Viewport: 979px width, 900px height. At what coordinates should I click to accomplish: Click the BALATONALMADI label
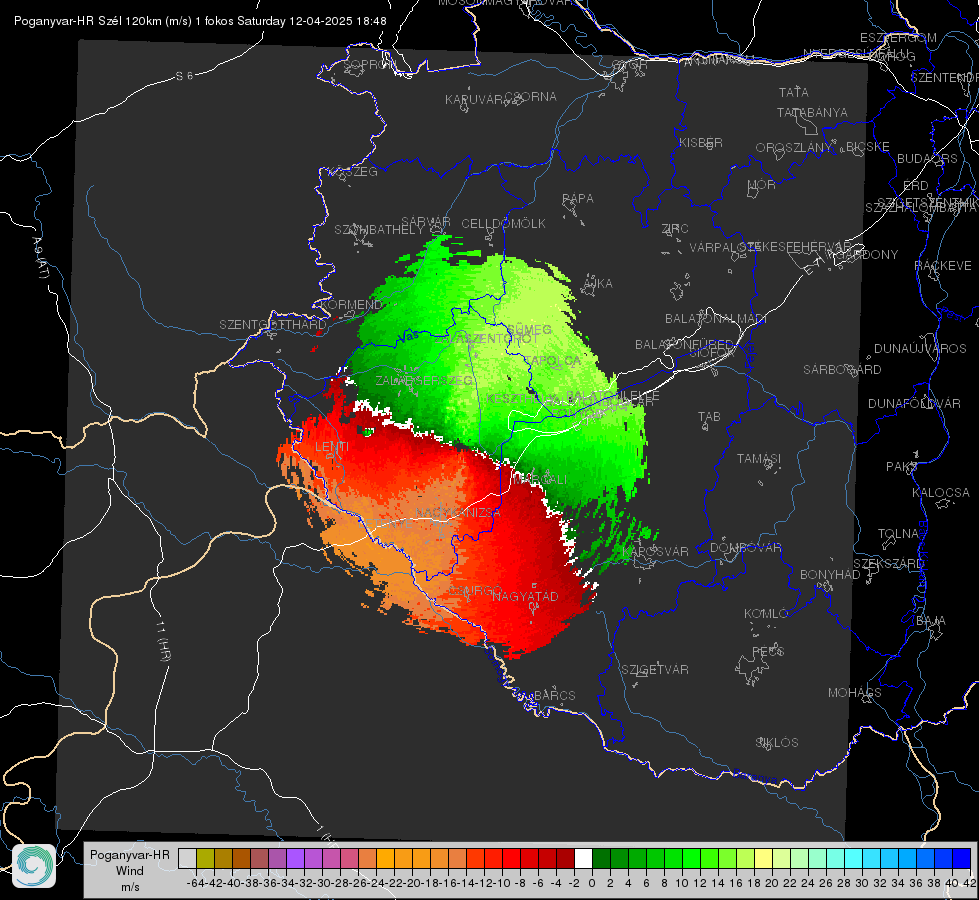(x=716, y=319)
